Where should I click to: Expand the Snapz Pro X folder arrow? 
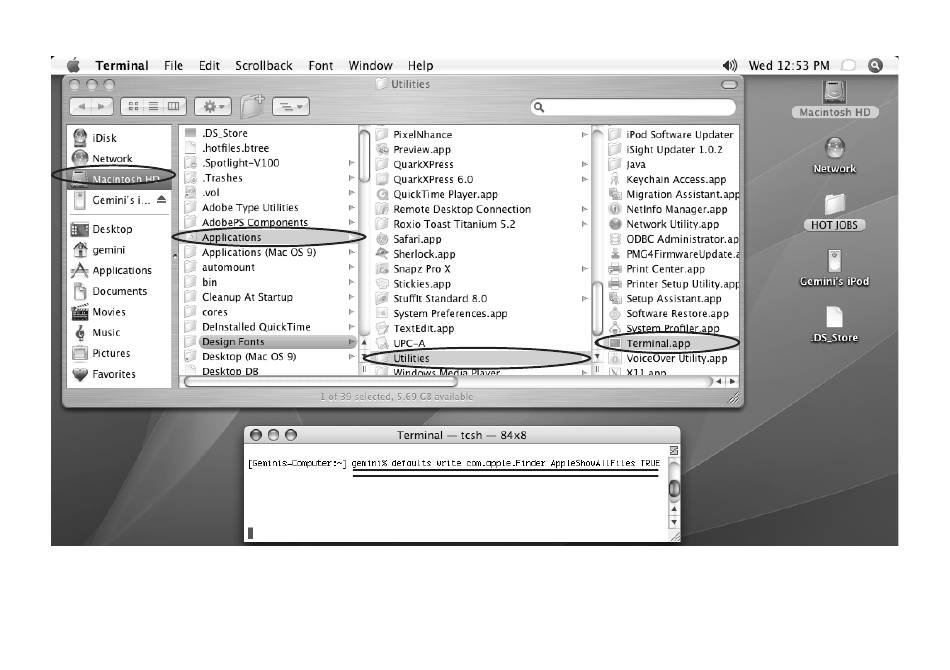click(584, 269)
